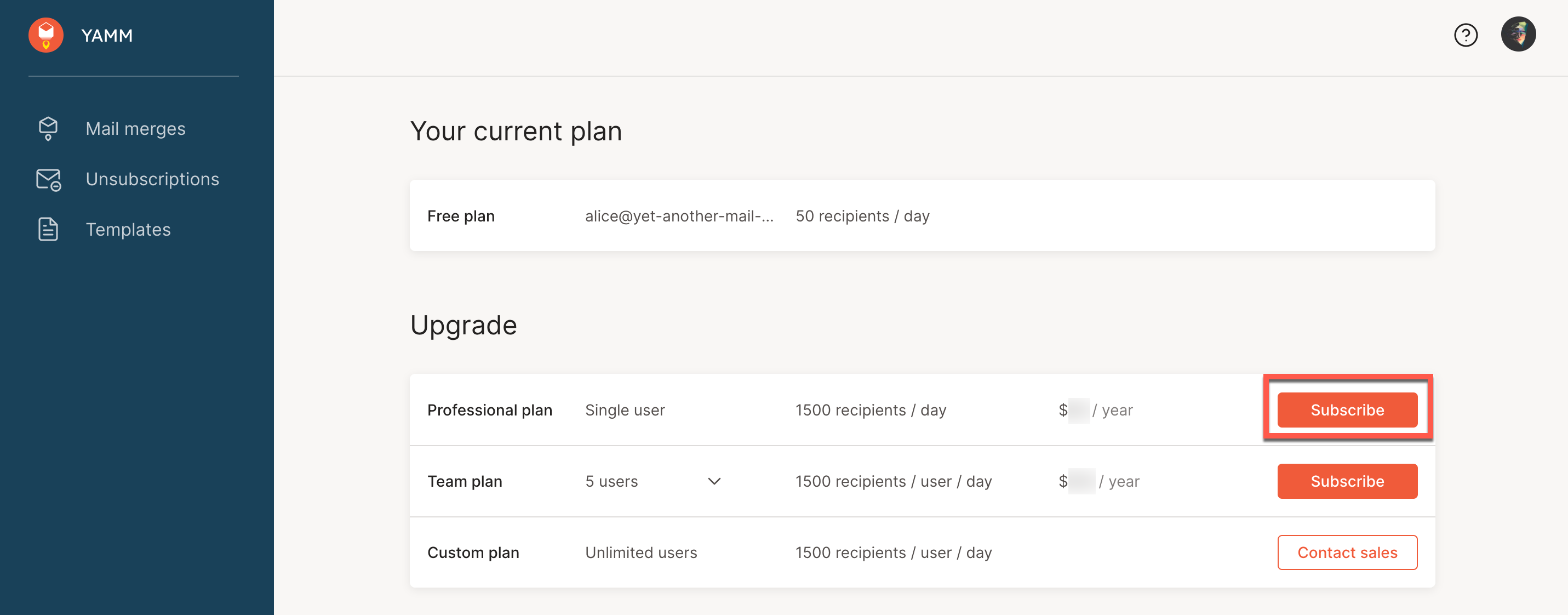This screenshot has width=1568, height=615.
Task: Click the Mail merges sidebar entry
Action: coord(135,128)
